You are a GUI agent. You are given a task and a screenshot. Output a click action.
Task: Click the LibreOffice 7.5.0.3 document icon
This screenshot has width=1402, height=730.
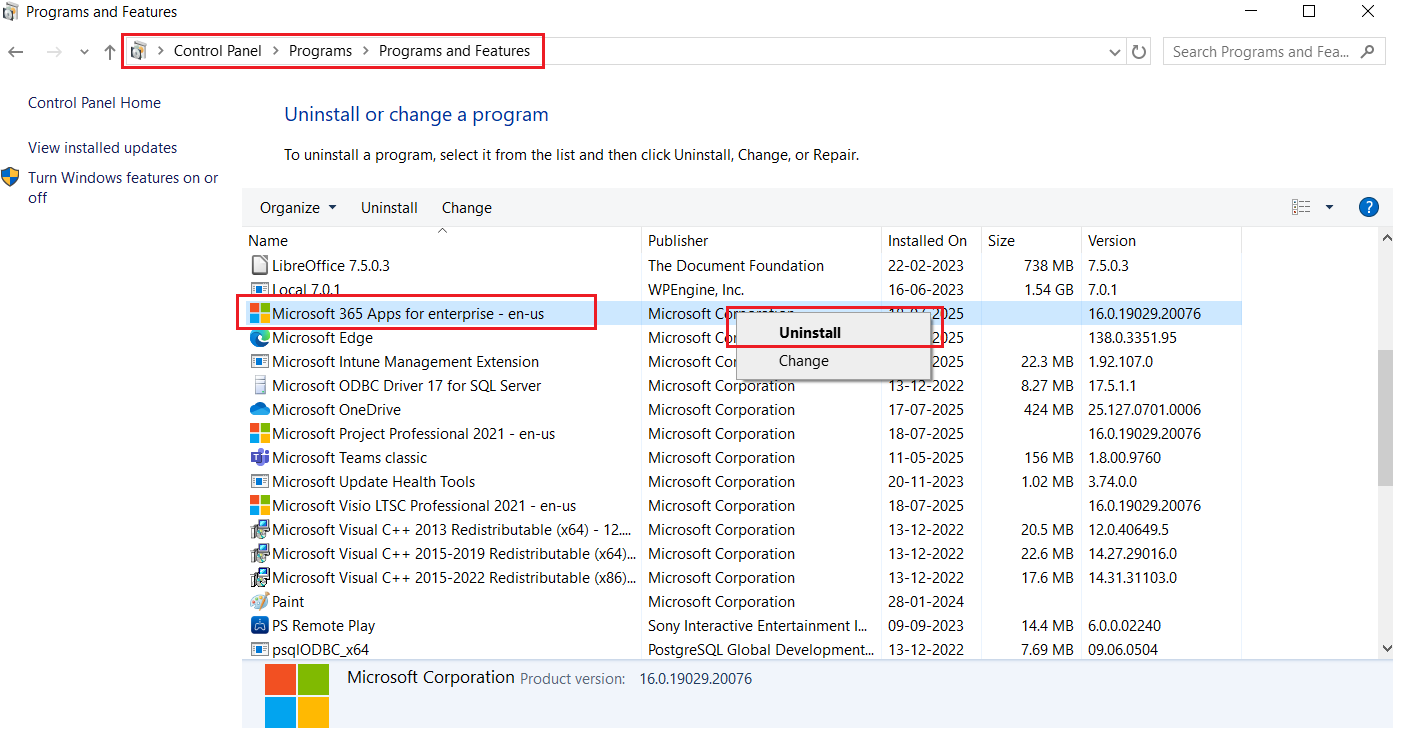[x=259, y=266]
